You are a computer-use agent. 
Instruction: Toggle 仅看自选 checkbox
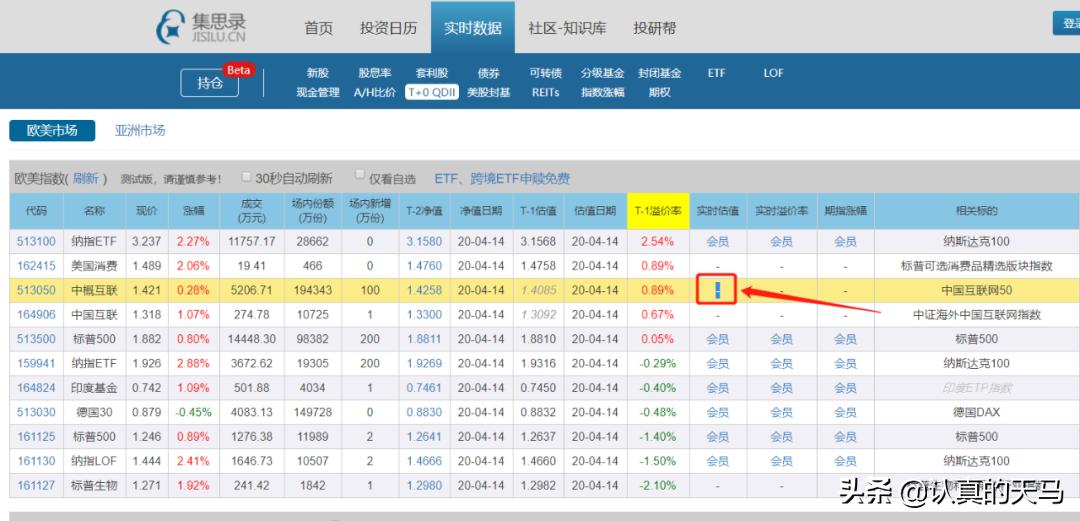pyautogui.click(x=360, y=175)
